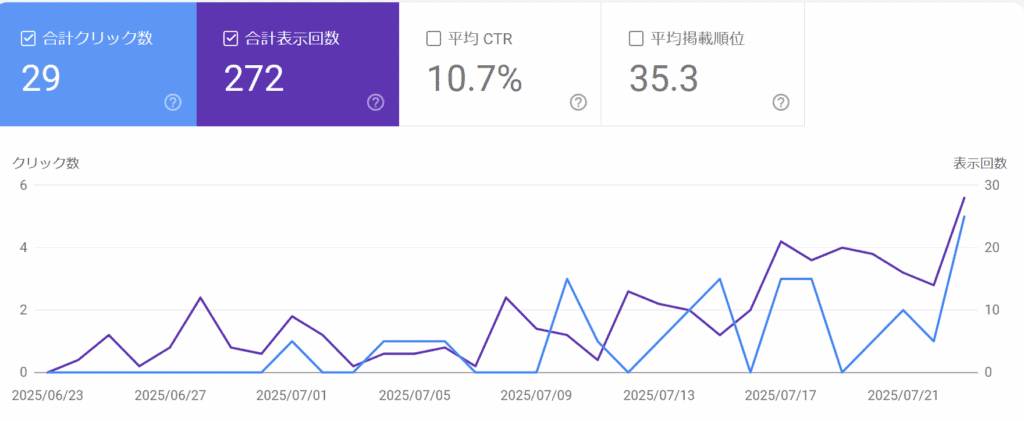Viewport: 1024px width, 421px height.
Task: Click the 2025/07/17 date label on axis
Action: (780, 396)
